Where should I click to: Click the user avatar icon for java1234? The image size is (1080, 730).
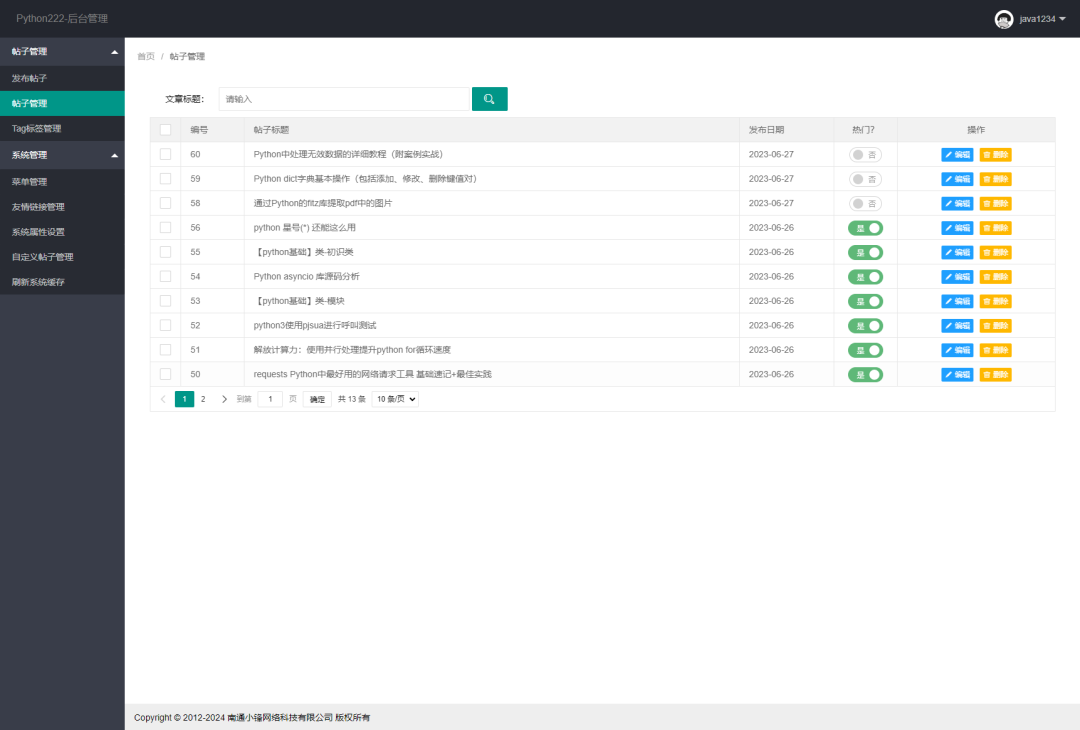pyautogui.click(x=1004, y=18)
